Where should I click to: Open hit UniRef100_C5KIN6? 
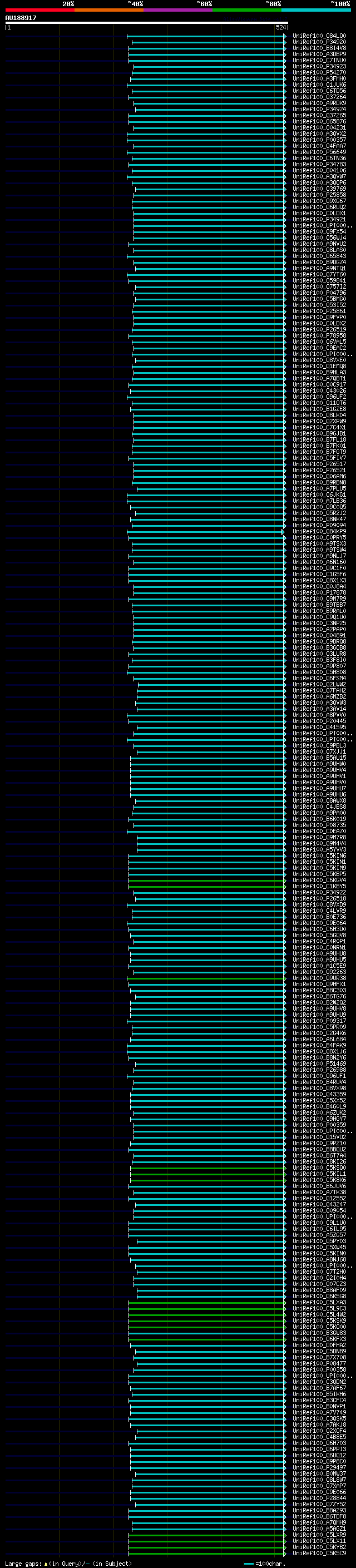319,856
